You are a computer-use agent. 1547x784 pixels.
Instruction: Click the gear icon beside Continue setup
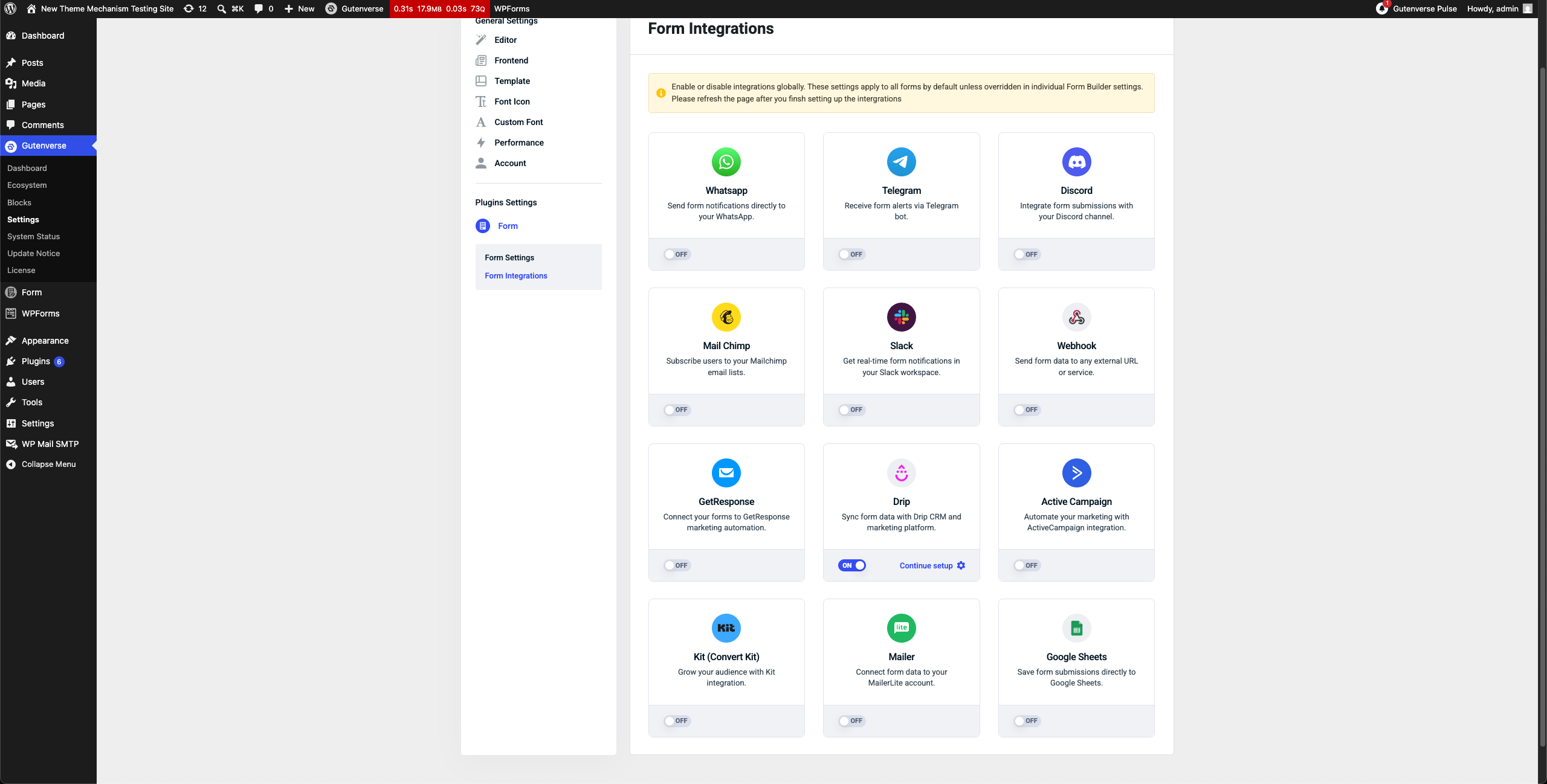point(961,565)
